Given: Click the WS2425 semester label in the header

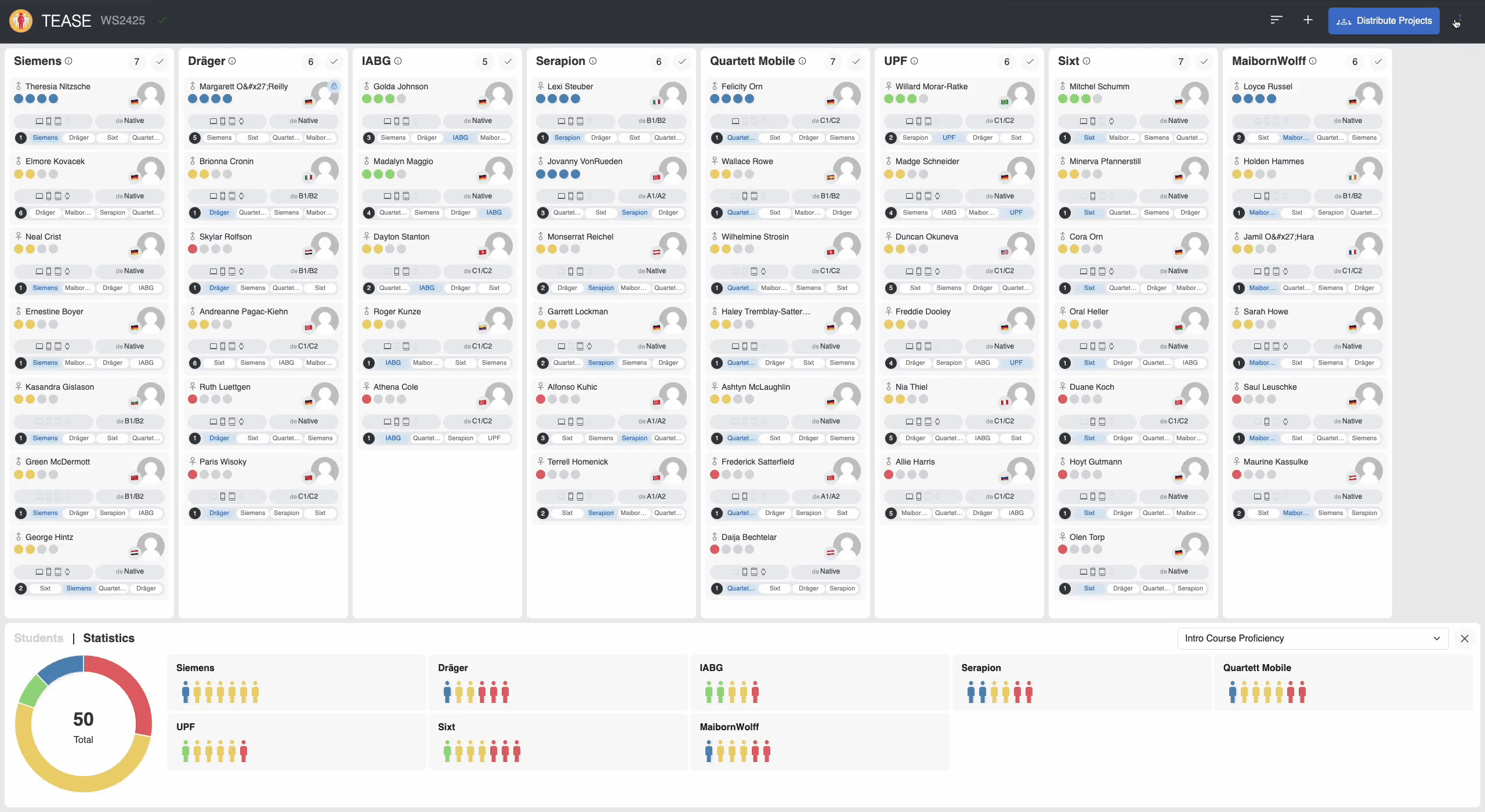Looking at the screenshot, I should click(x=123, y=21).
